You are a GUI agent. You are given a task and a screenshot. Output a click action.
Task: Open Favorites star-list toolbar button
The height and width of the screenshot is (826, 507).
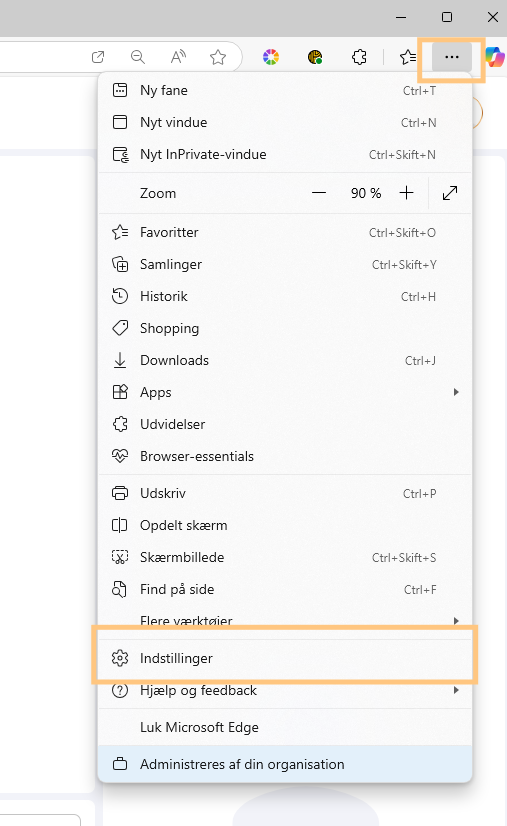point(407,57)
